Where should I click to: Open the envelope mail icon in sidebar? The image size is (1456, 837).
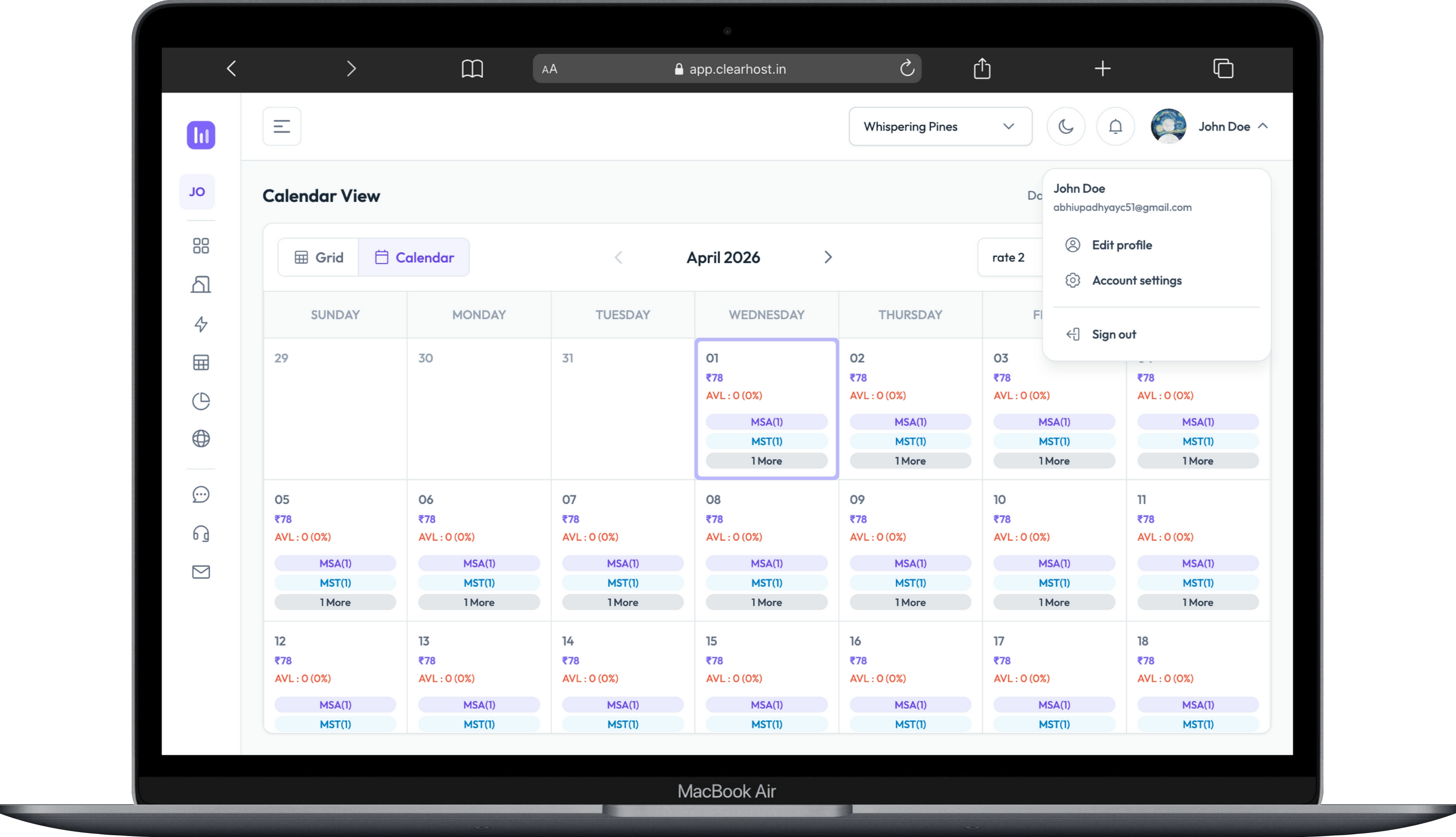click(201, 572)
